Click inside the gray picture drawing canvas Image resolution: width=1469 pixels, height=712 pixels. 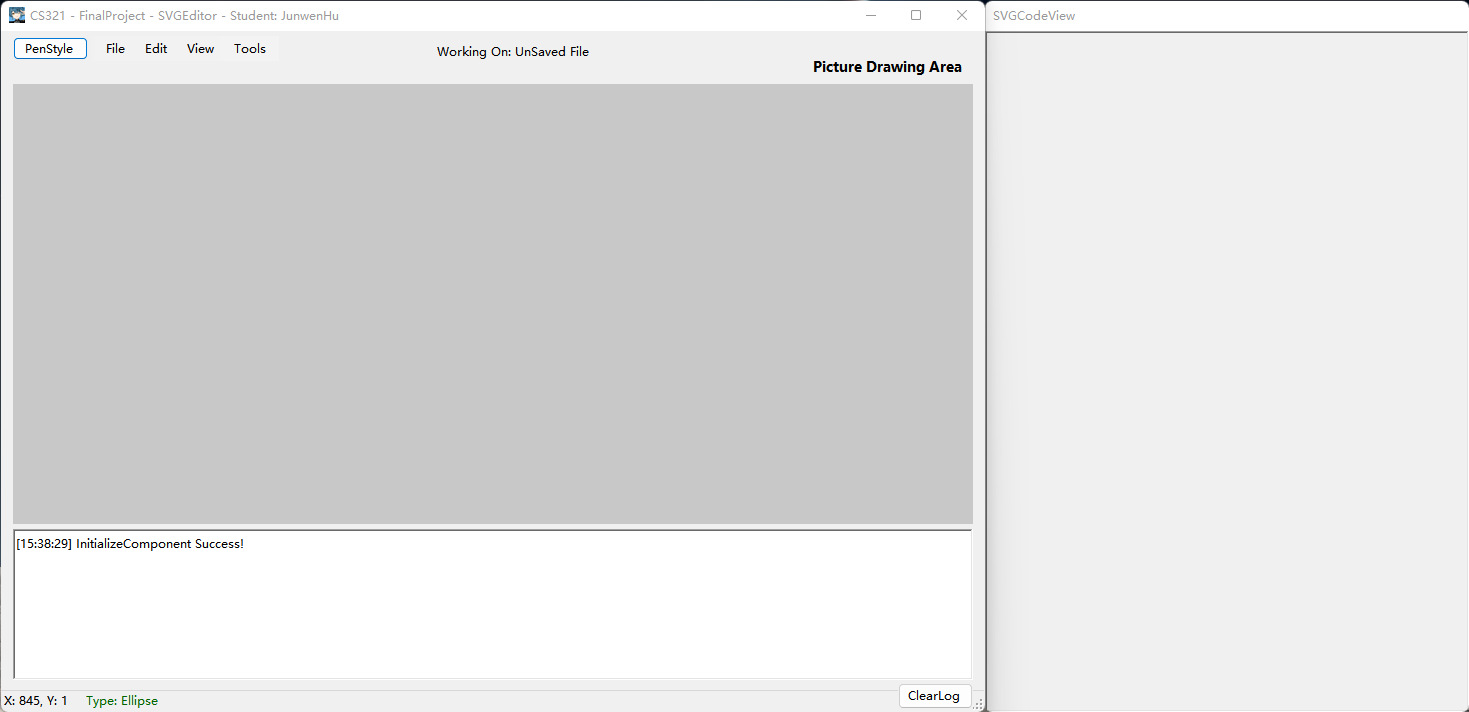(x=492, y=303)
